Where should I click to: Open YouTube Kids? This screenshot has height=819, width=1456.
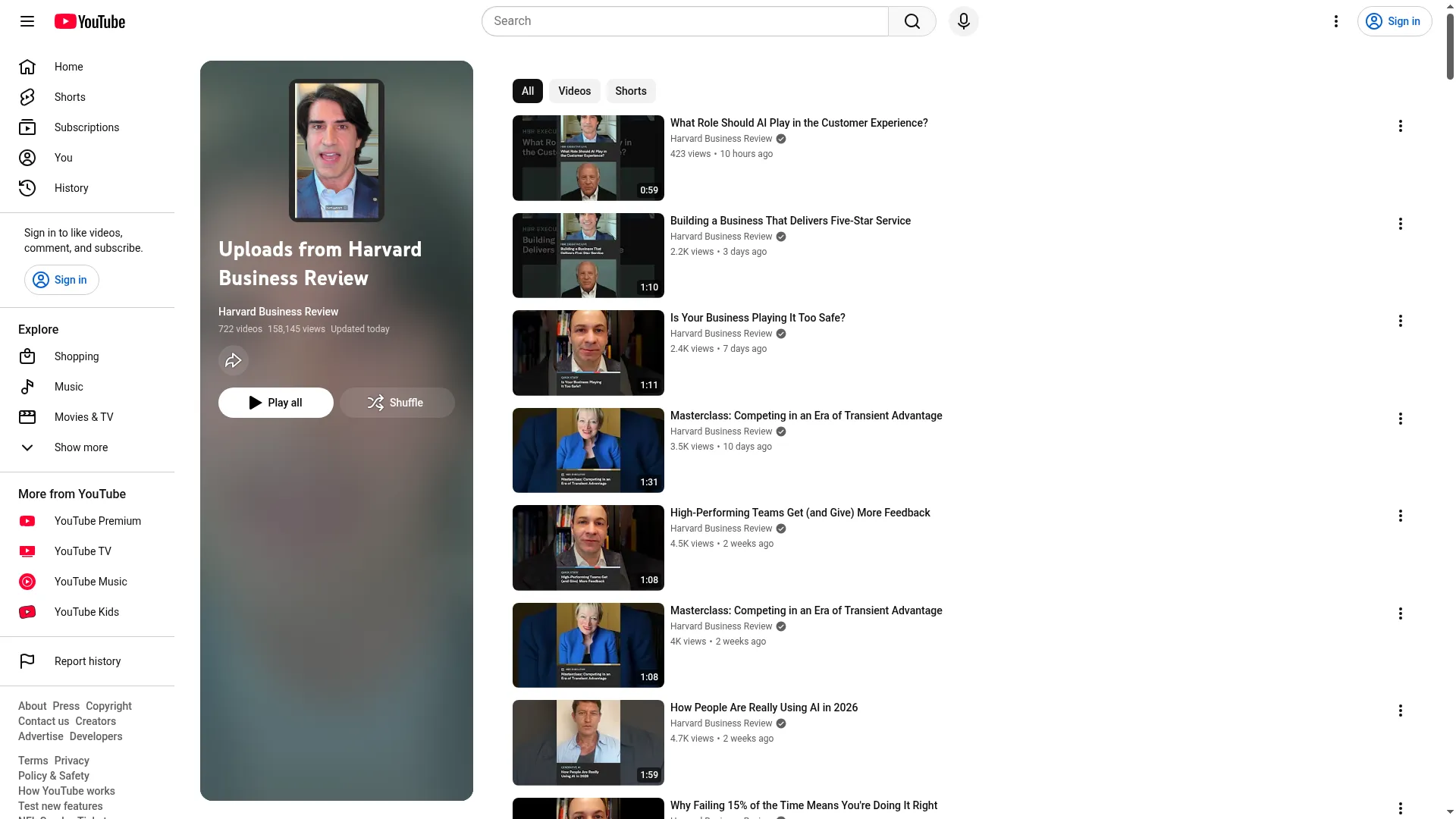[87, 612]
